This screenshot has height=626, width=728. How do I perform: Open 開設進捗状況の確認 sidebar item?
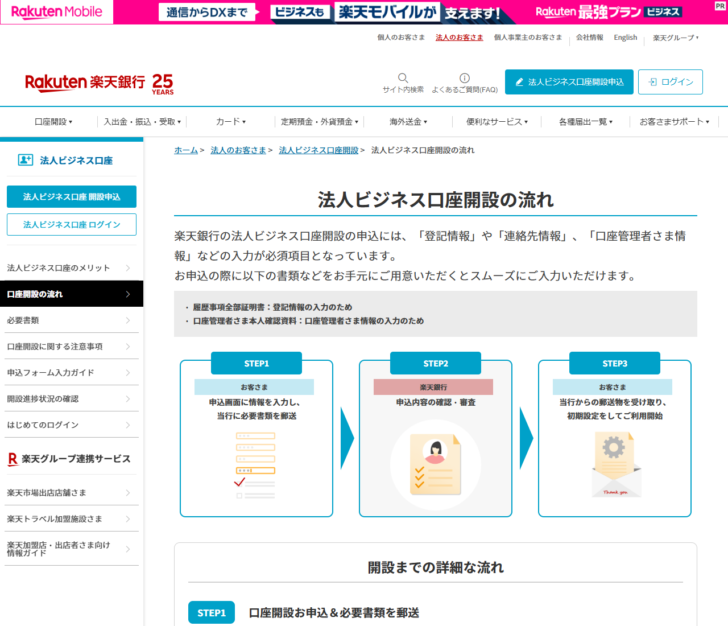(72, 398)
